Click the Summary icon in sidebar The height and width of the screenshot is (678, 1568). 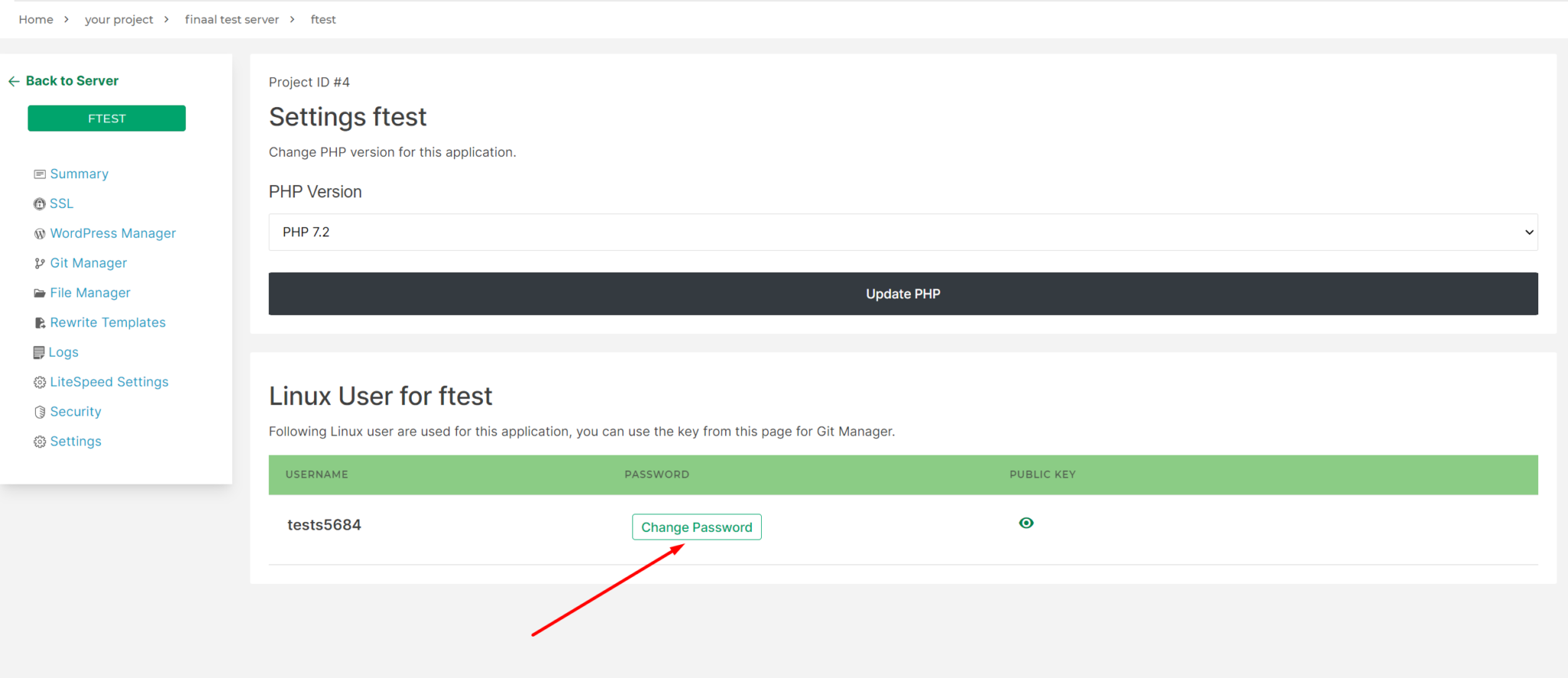pyautogui.click(x=40, y=174)
